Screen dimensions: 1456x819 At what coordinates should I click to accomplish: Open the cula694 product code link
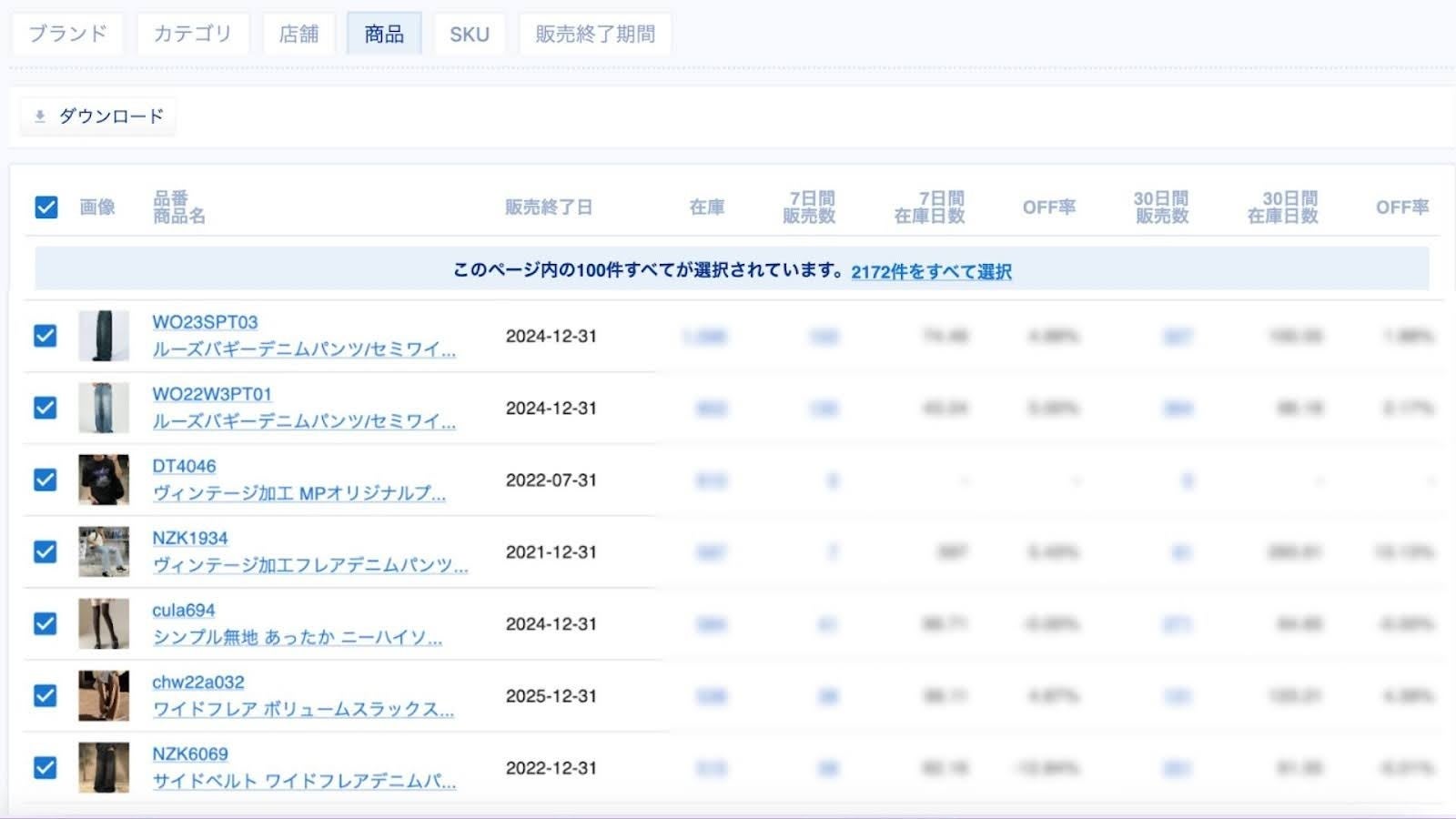pyautogui.click(x=184, y=610)
